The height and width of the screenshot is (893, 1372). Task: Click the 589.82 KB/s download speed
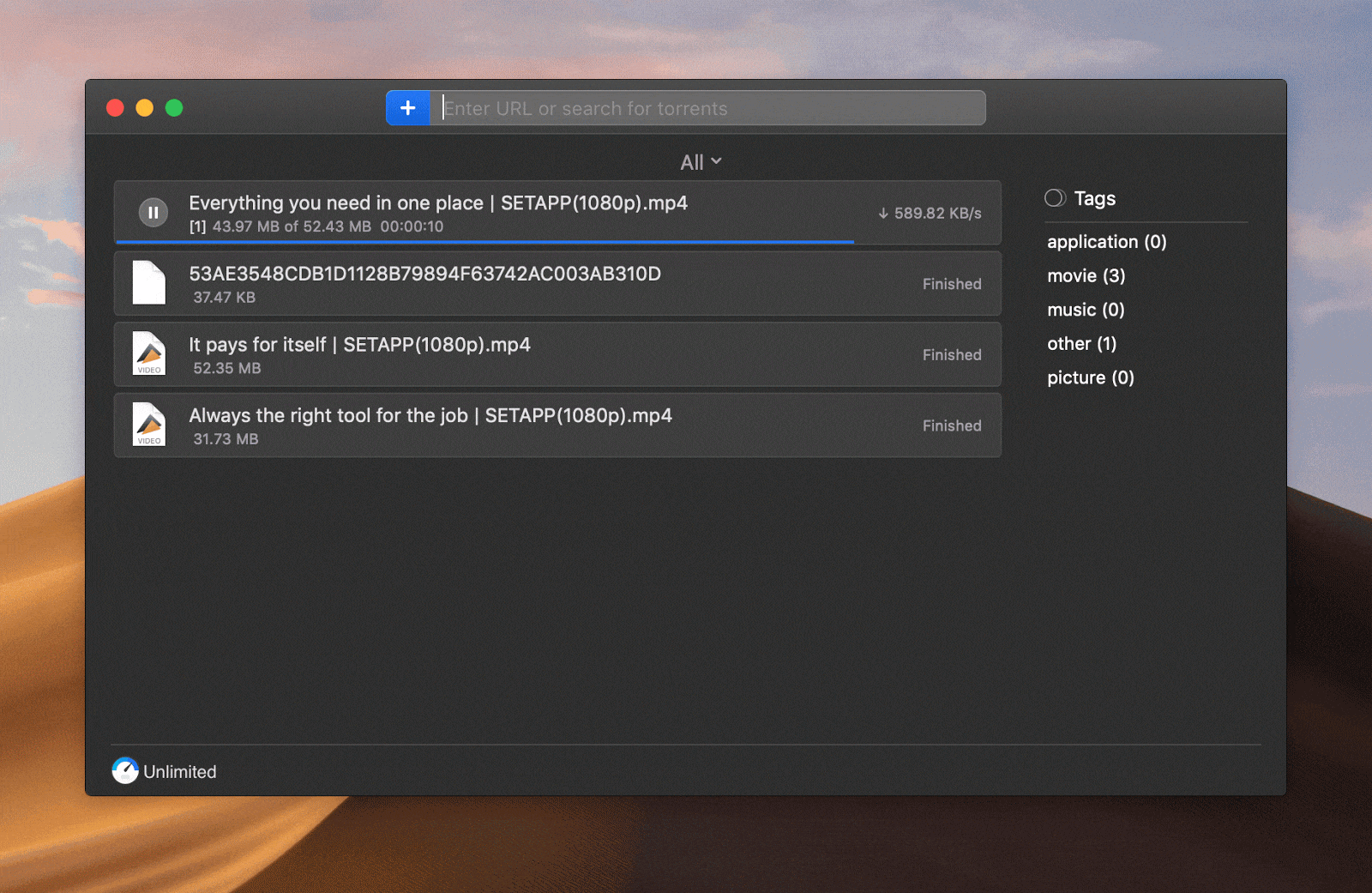tap(930, 214)
